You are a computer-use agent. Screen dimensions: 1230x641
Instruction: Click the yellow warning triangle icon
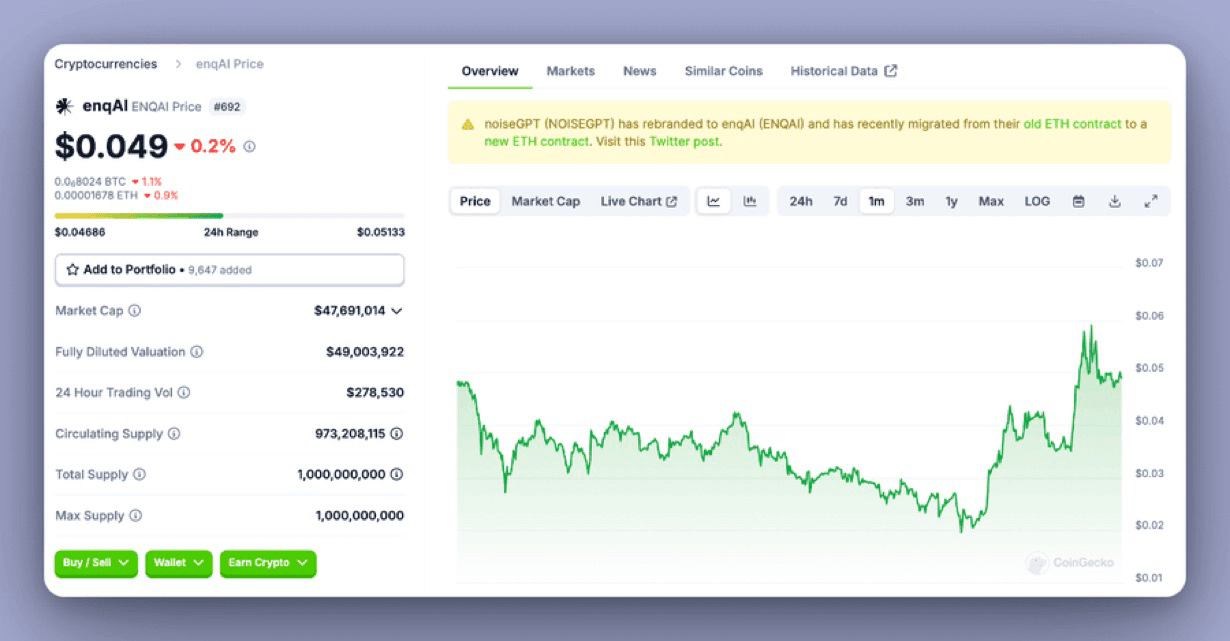468,125
